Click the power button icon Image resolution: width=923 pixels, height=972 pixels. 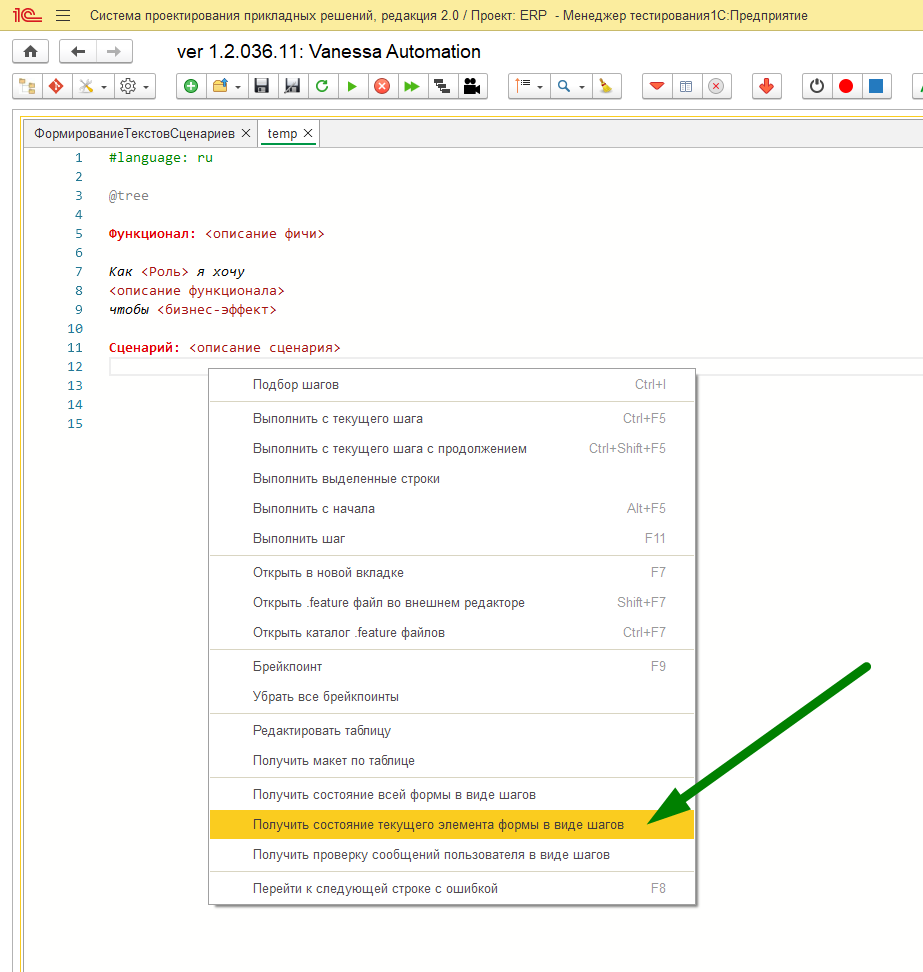[817, 86]
